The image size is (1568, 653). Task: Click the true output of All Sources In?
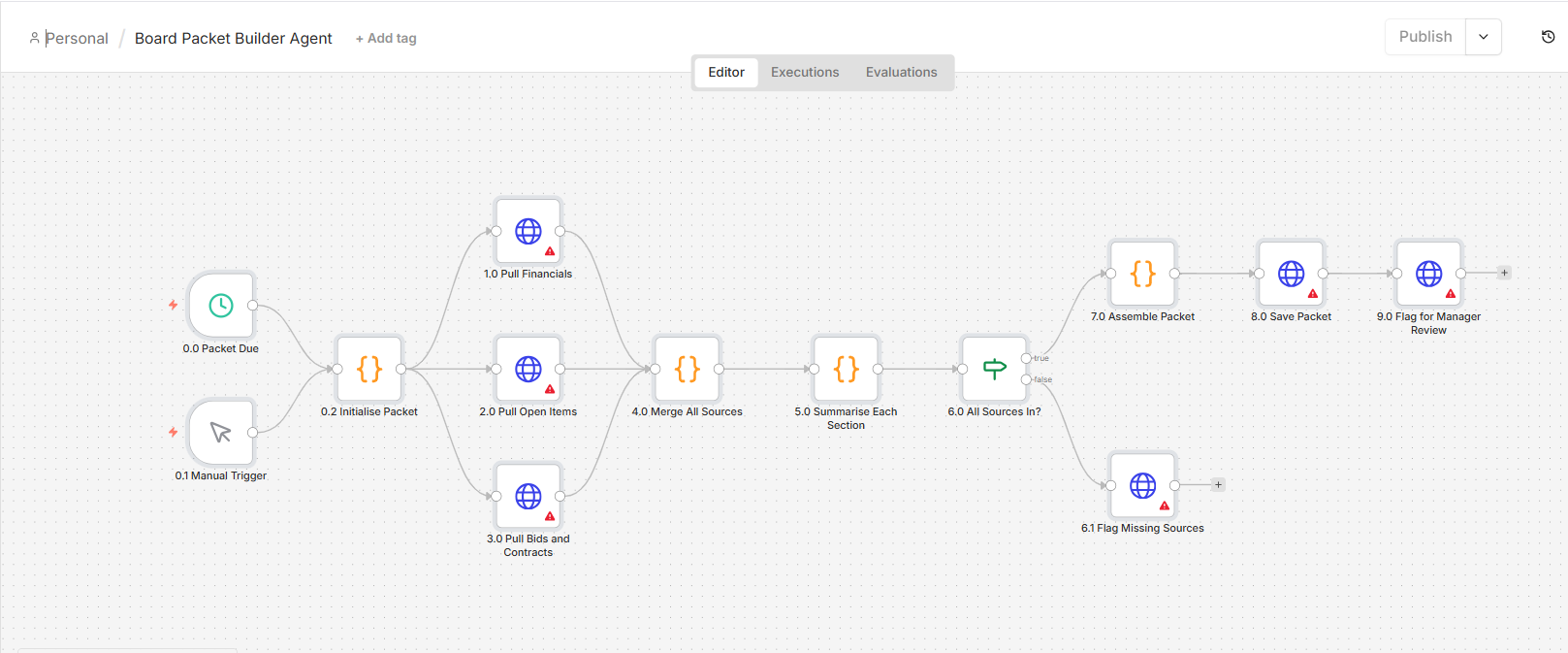pyautogui.click(x=1026, y=358)
